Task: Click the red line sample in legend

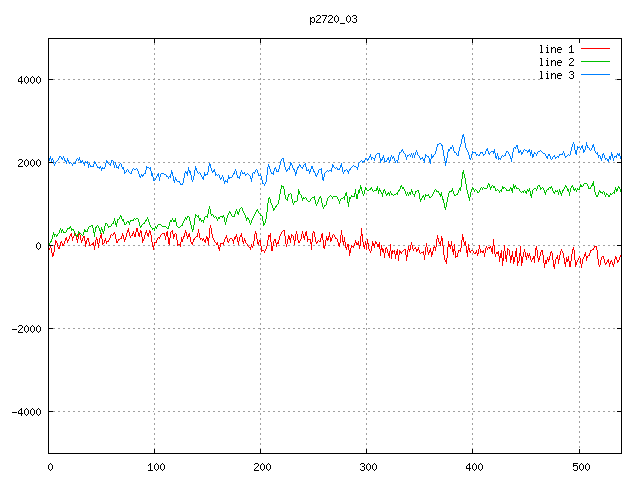Action: [595, 48]
